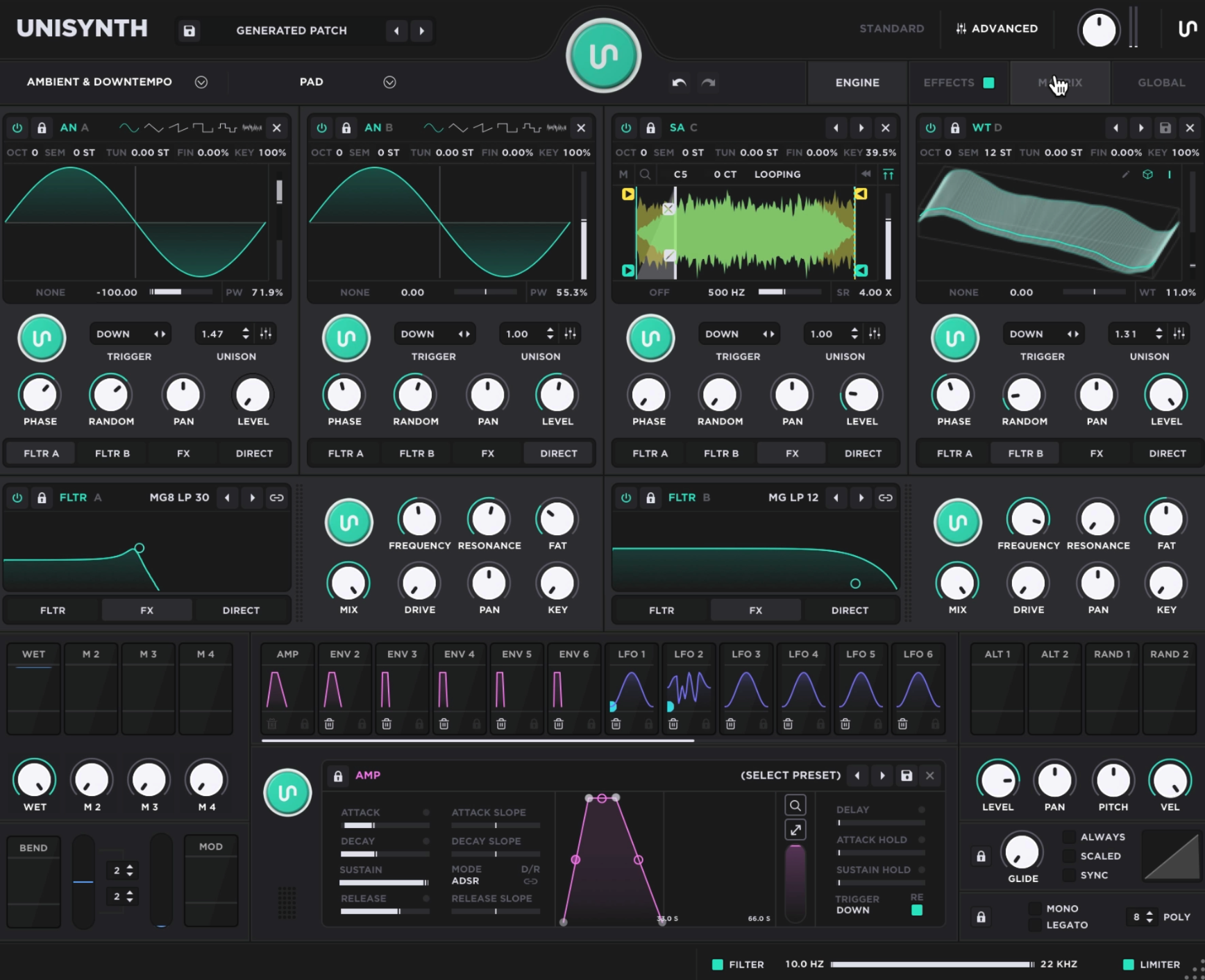Enable the Always glide checkbox
This screenshot has width=1205, height=980.
(1069, 837)
